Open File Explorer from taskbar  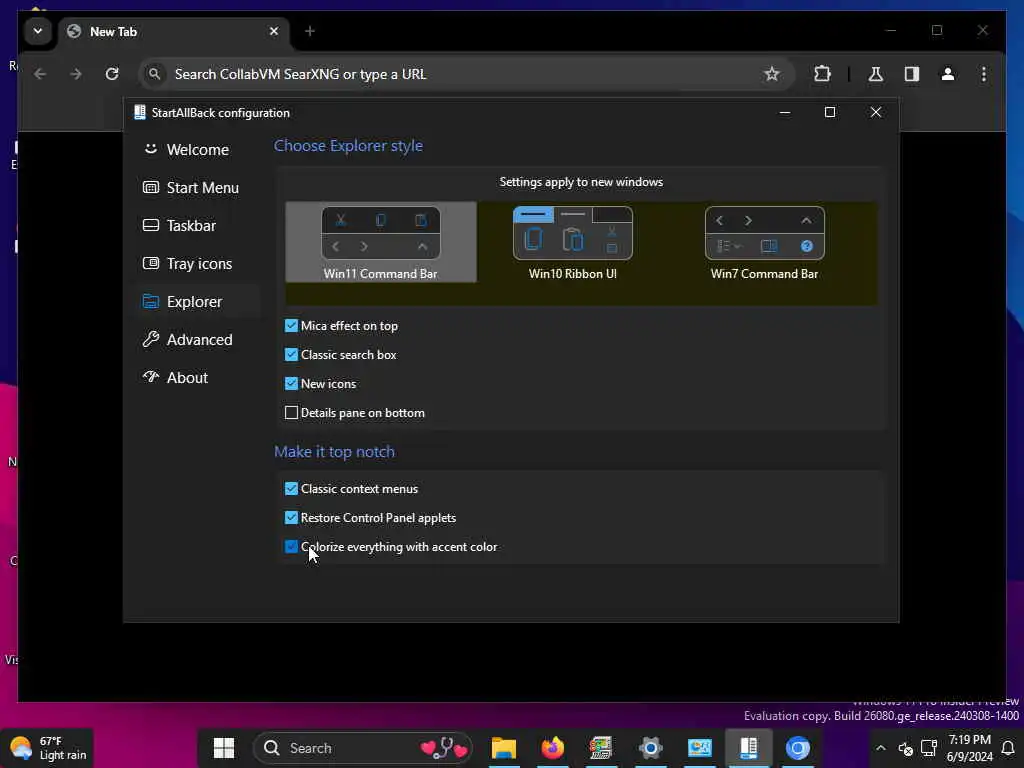(x=504, y=748)
